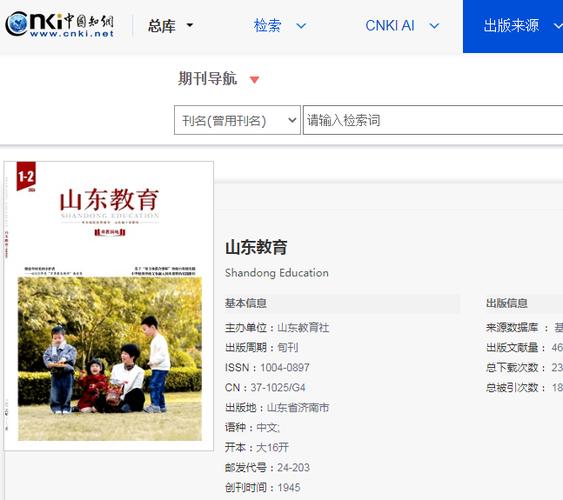
Task: Click the 开本：大16开 line
Action: (x=257, y=448)
